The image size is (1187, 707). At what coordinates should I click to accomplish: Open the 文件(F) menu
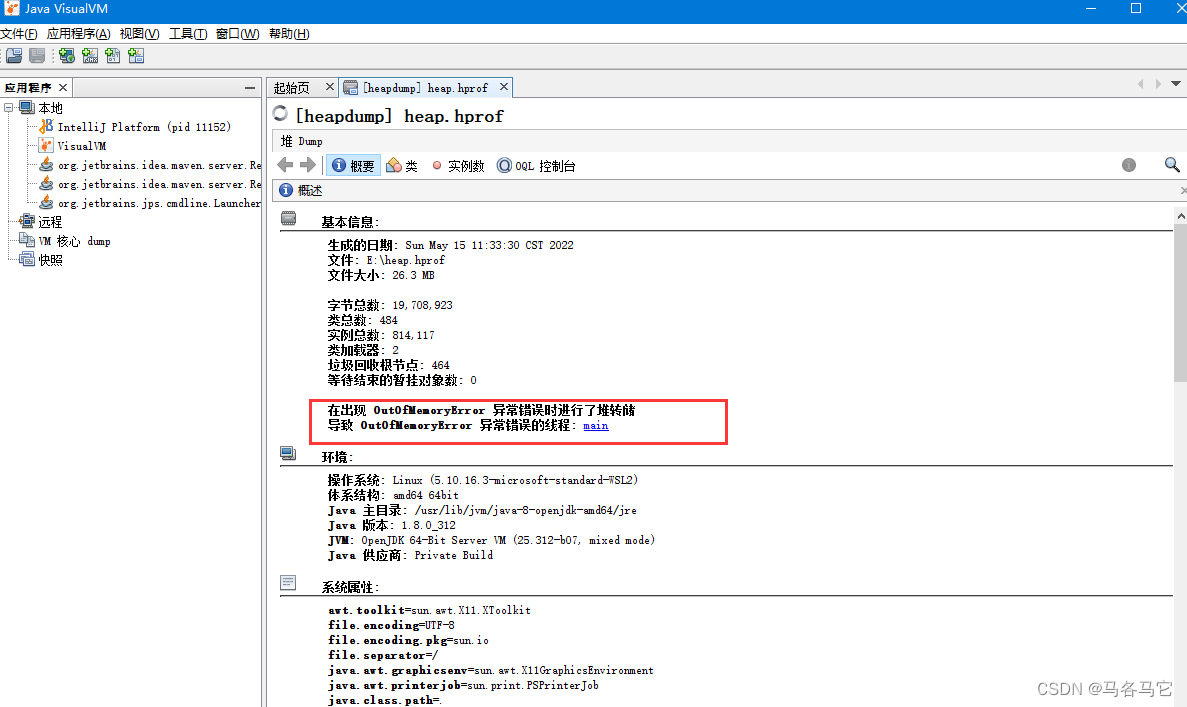coord(19,33)
